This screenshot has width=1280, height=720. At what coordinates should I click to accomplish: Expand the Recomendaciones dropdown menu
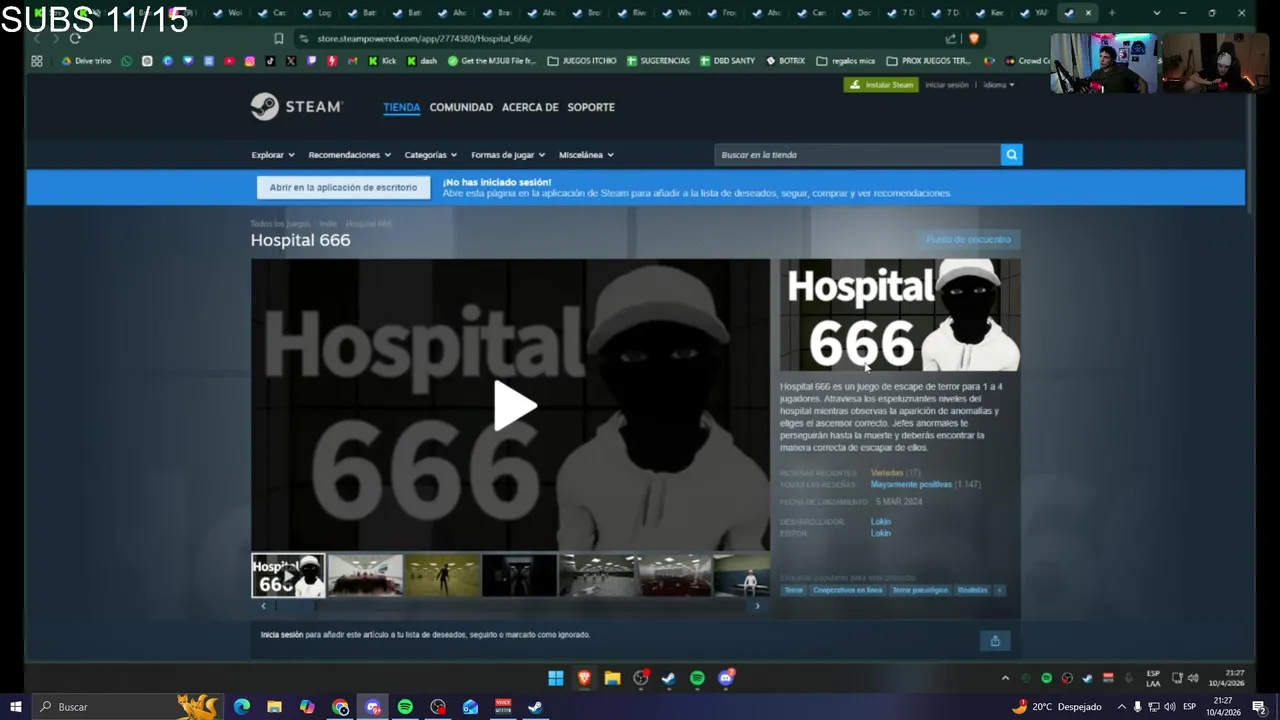coord(348,155)
